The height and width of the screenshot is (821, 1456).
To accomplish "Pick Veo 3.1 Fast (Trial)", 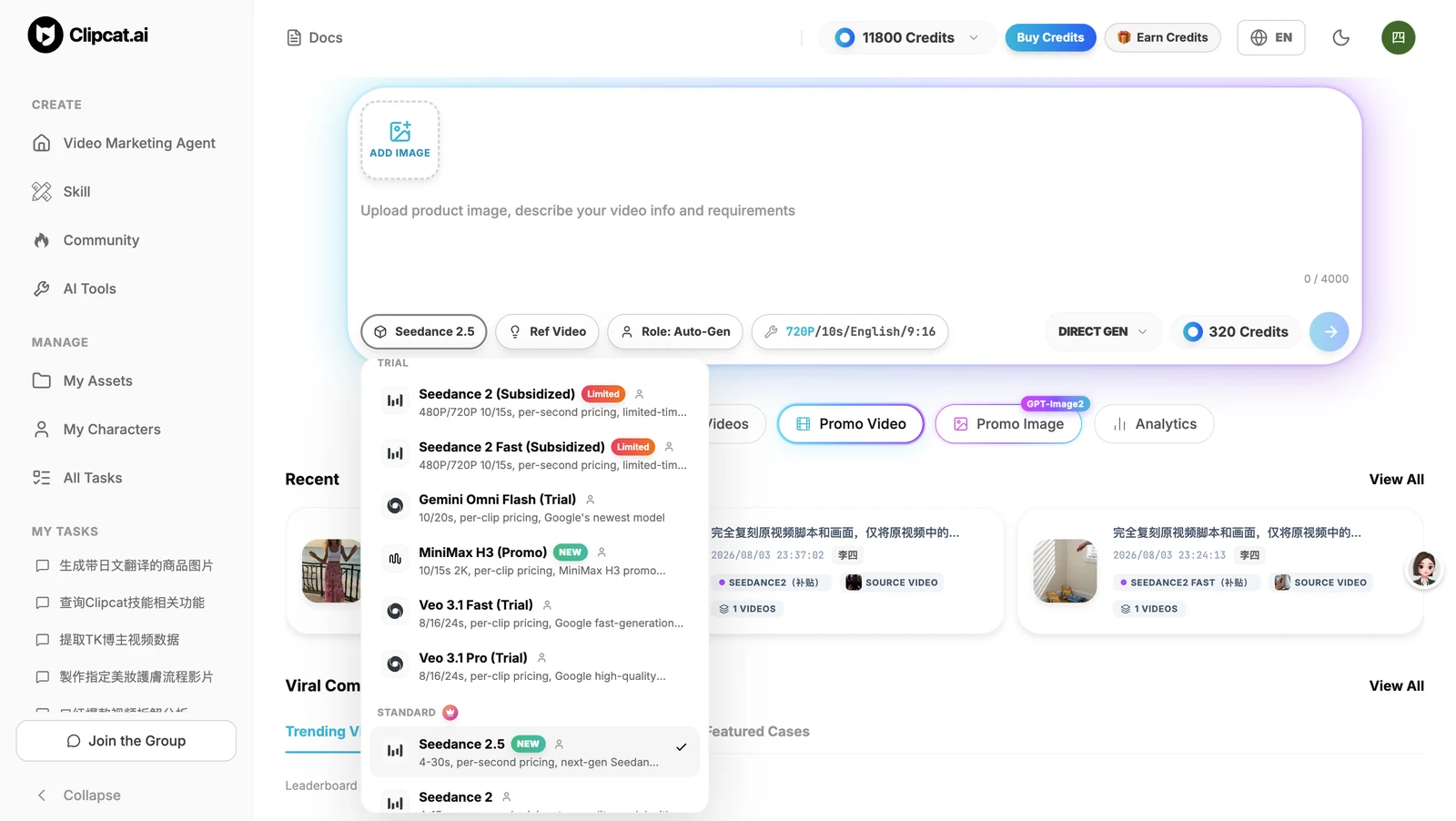I will [535, 613].
